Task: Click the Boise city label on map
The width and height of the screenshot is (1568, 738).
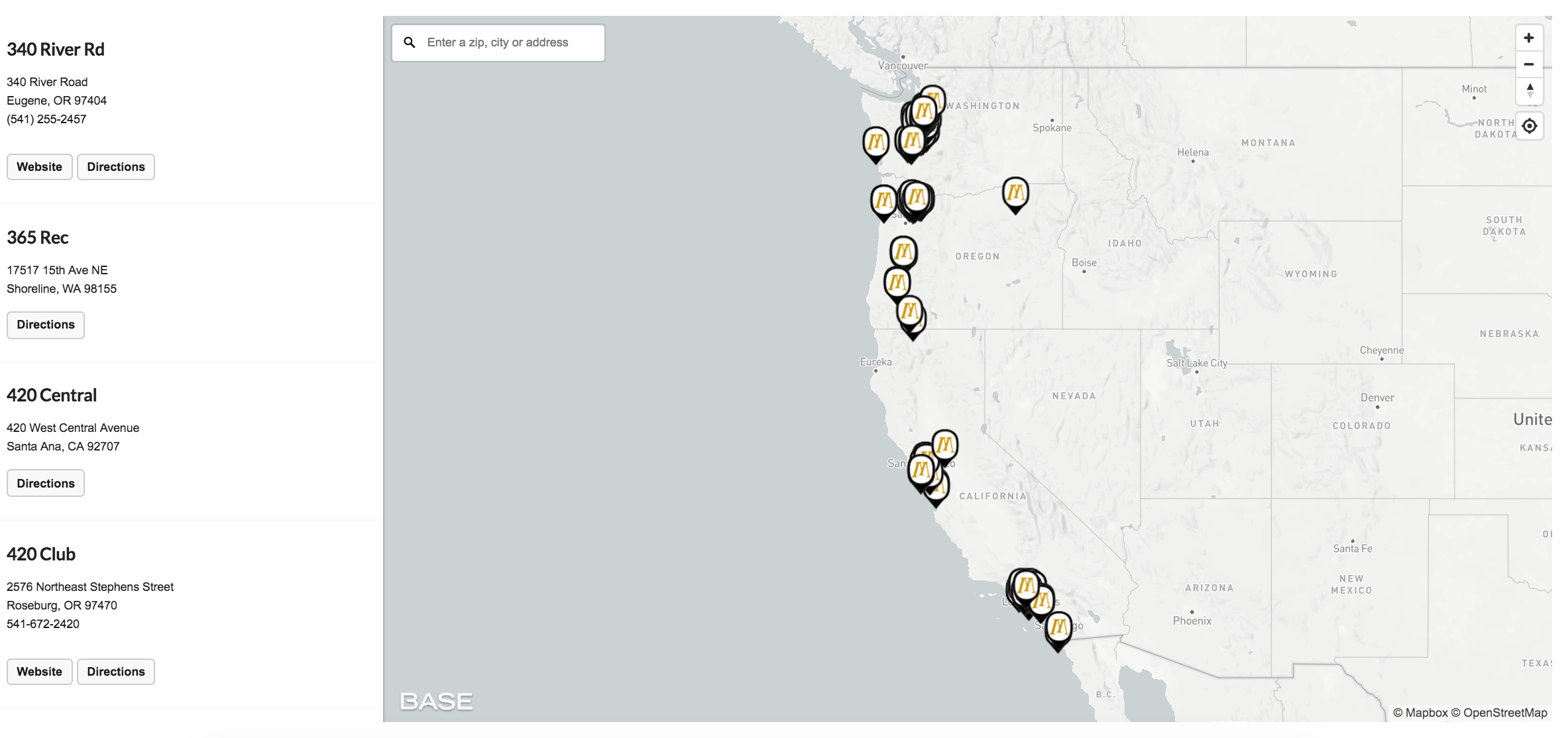Action: [1084, 262]
